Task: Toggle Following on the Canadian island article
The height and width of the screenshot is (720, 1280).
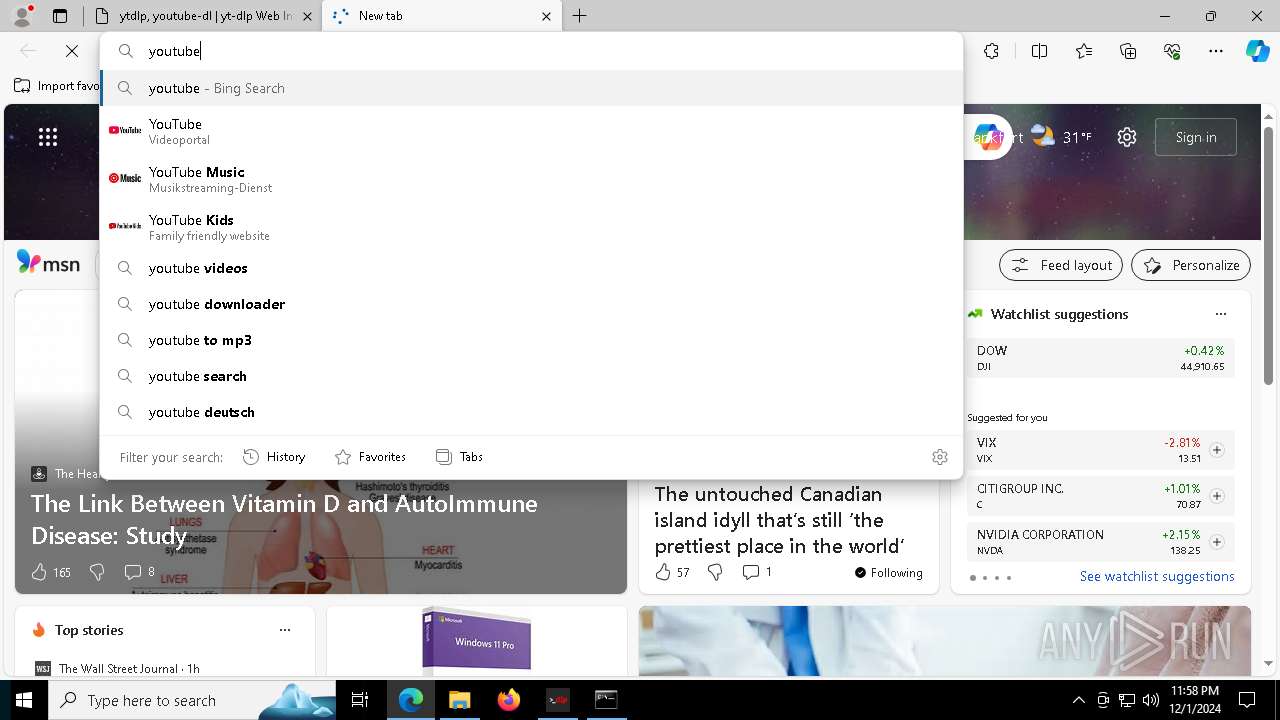Action: coord(889,572)
